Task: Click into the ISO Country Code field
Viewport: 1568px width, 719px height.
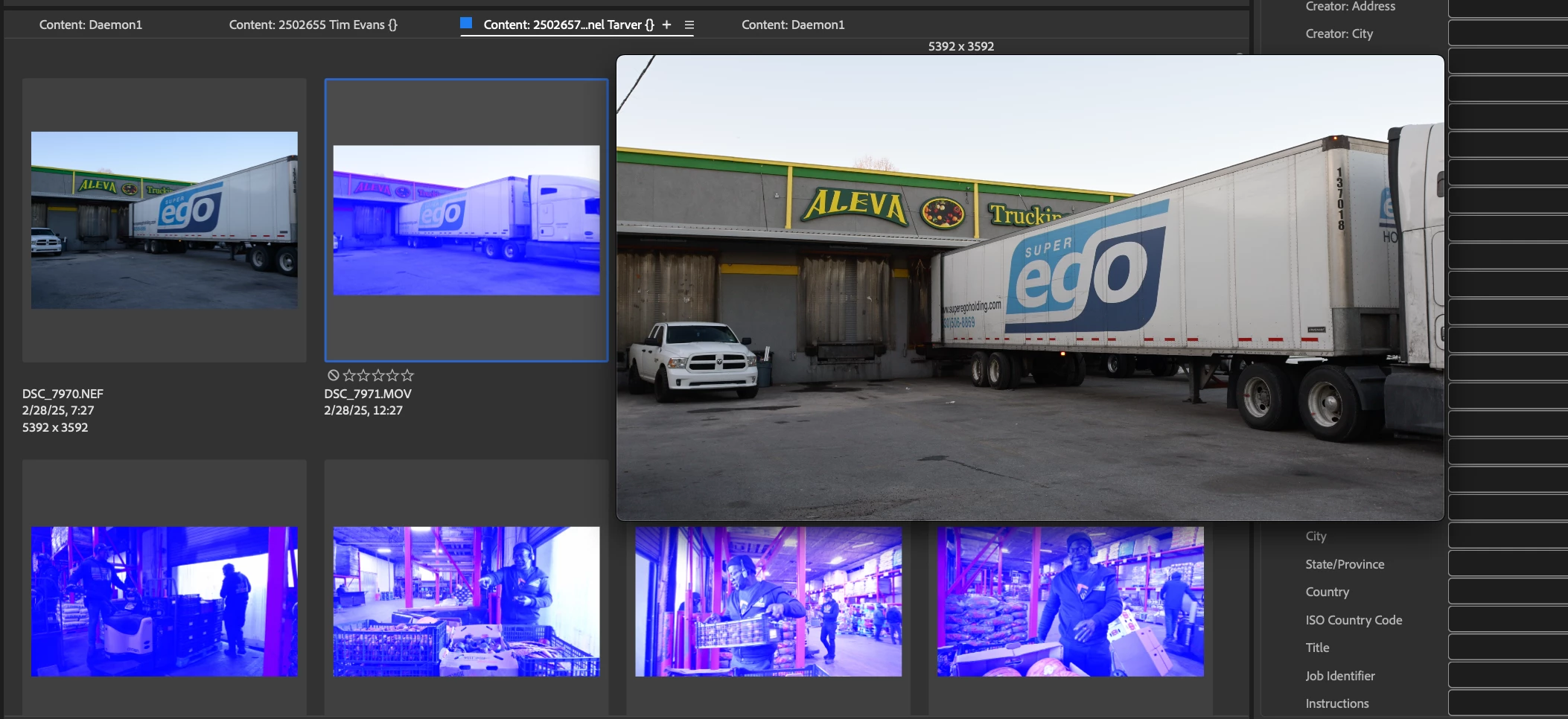Action: coord(1508,620)
